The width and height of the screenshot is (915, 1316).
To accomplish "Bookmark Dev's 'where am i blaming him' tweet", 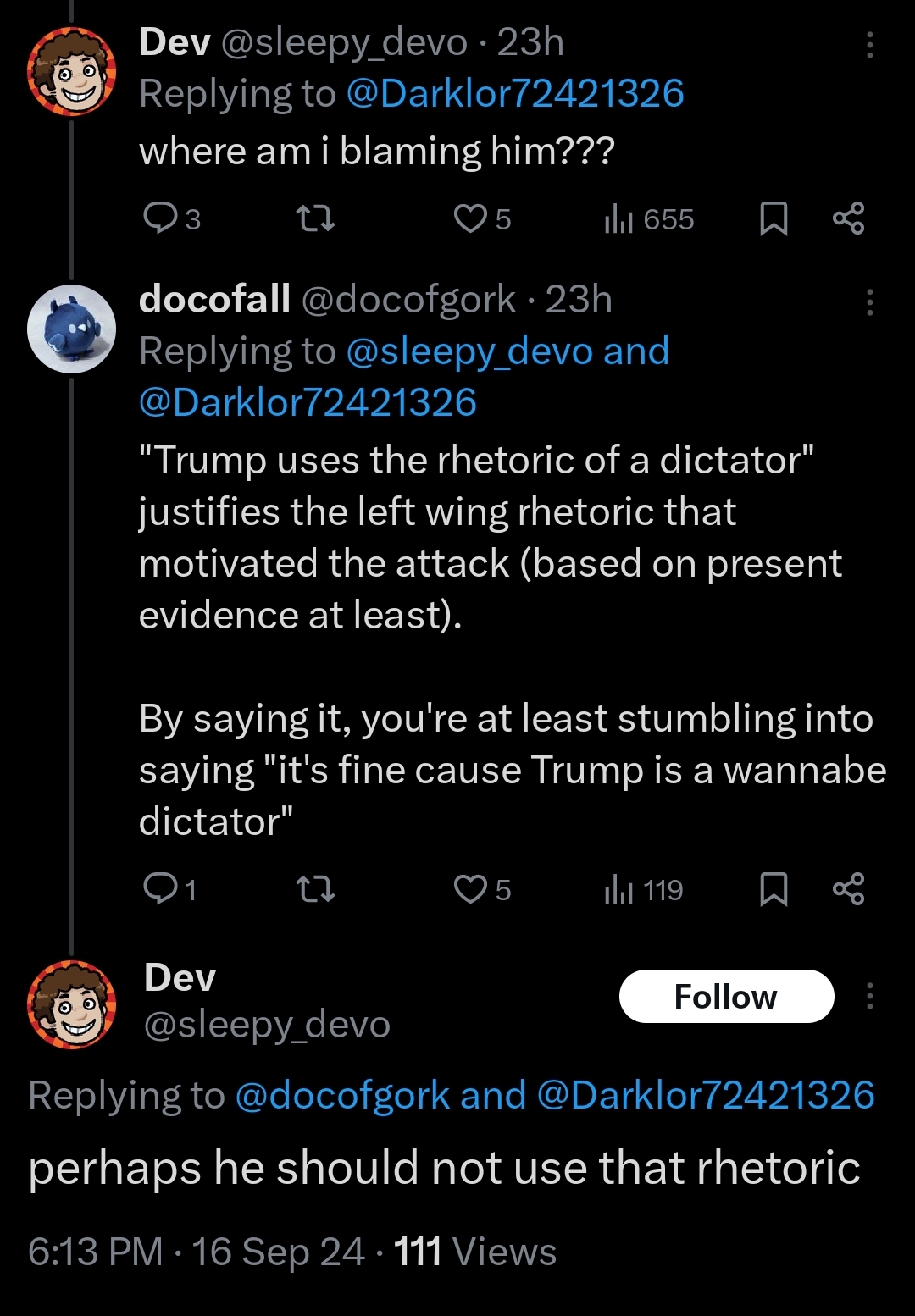I will [773, 219].
